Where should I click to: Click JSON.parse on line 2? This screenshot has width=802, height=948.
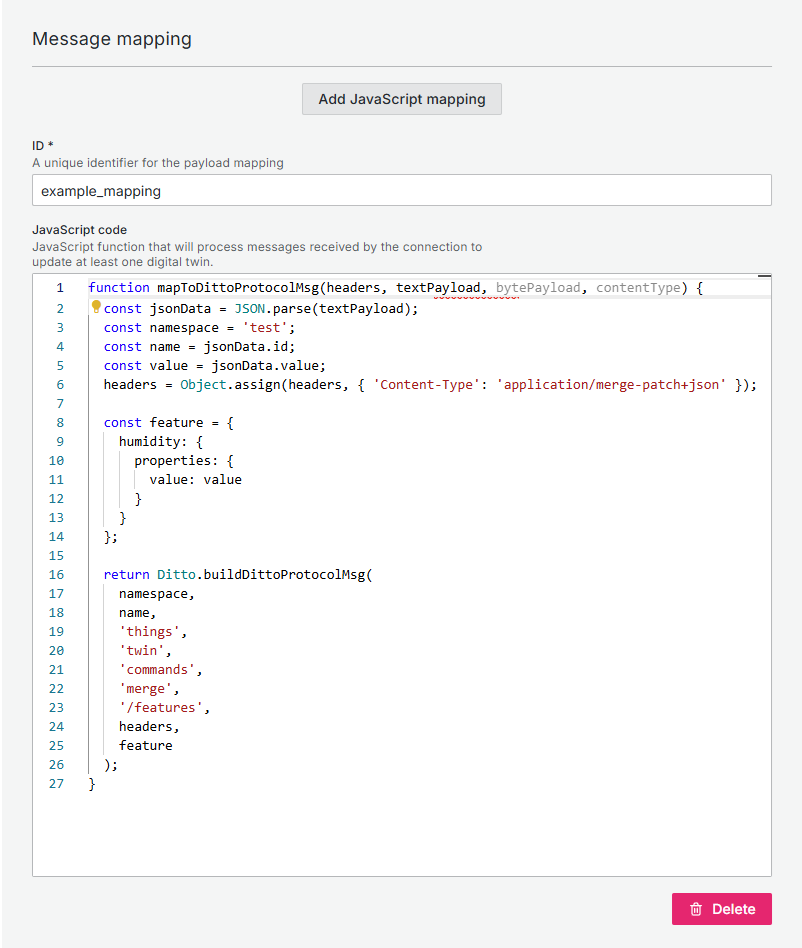pos(273,308)
